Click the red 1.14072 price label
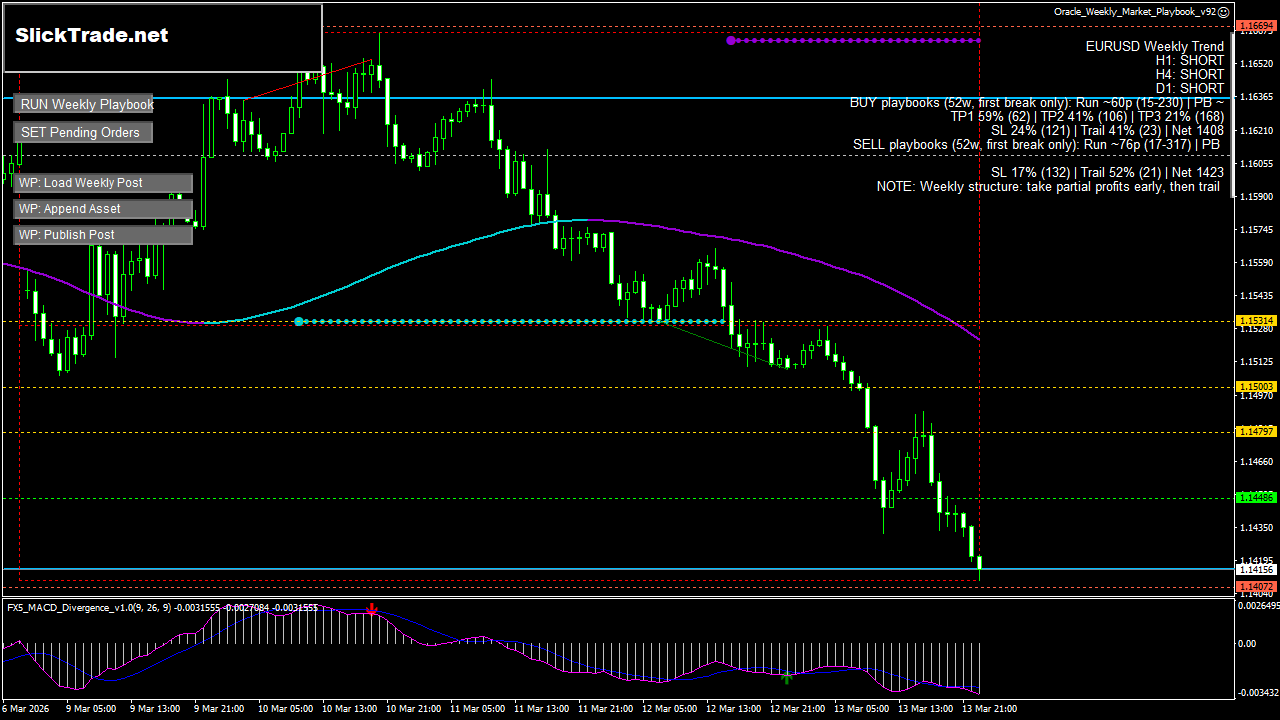The height and width of the screenshot is (720, 1280). (x=1256, y=586)
